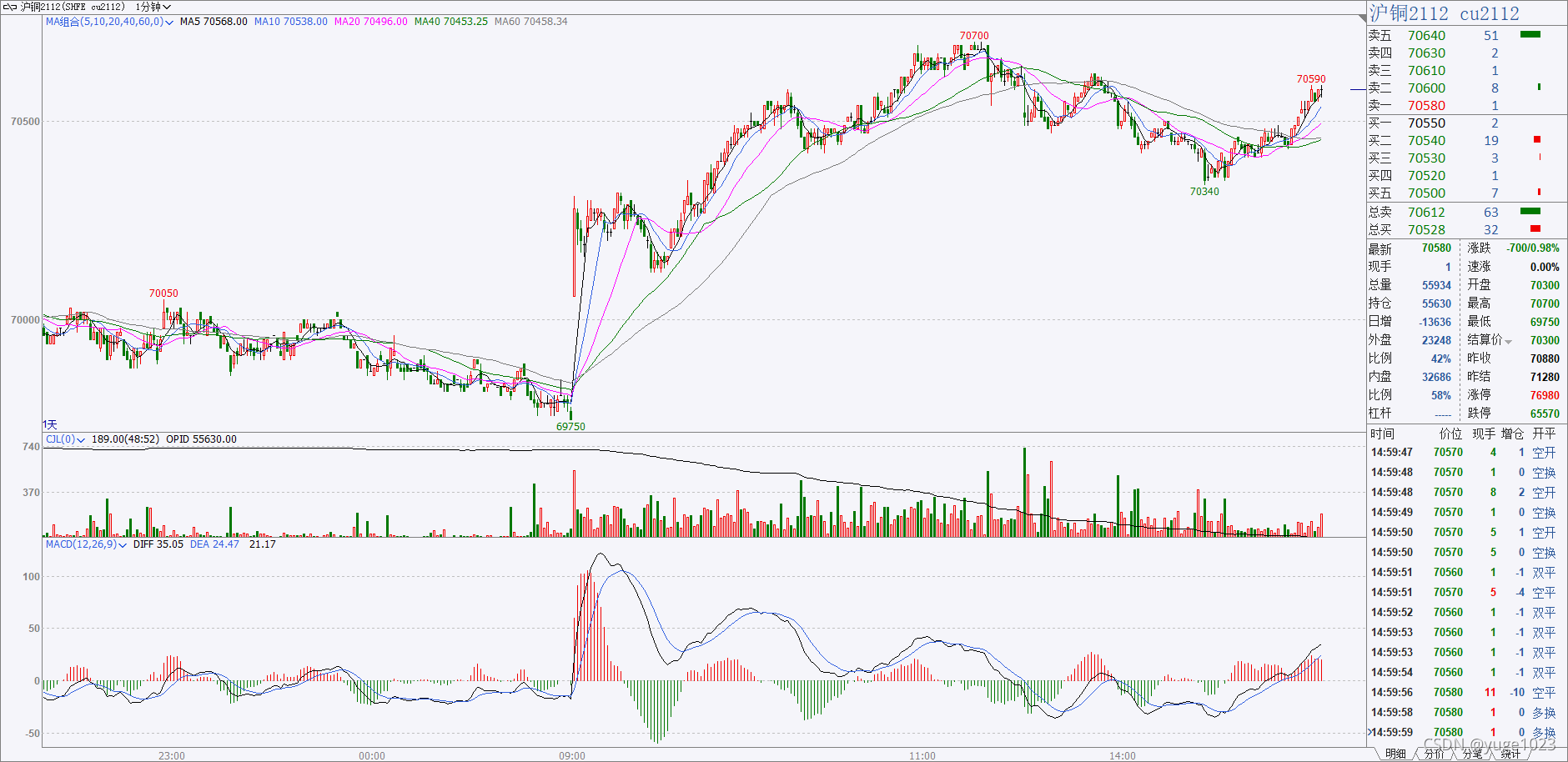This screenshot has height=762, width=1568.
Task: Click the 69750 low price marker on chart
Action: point(570,427)
